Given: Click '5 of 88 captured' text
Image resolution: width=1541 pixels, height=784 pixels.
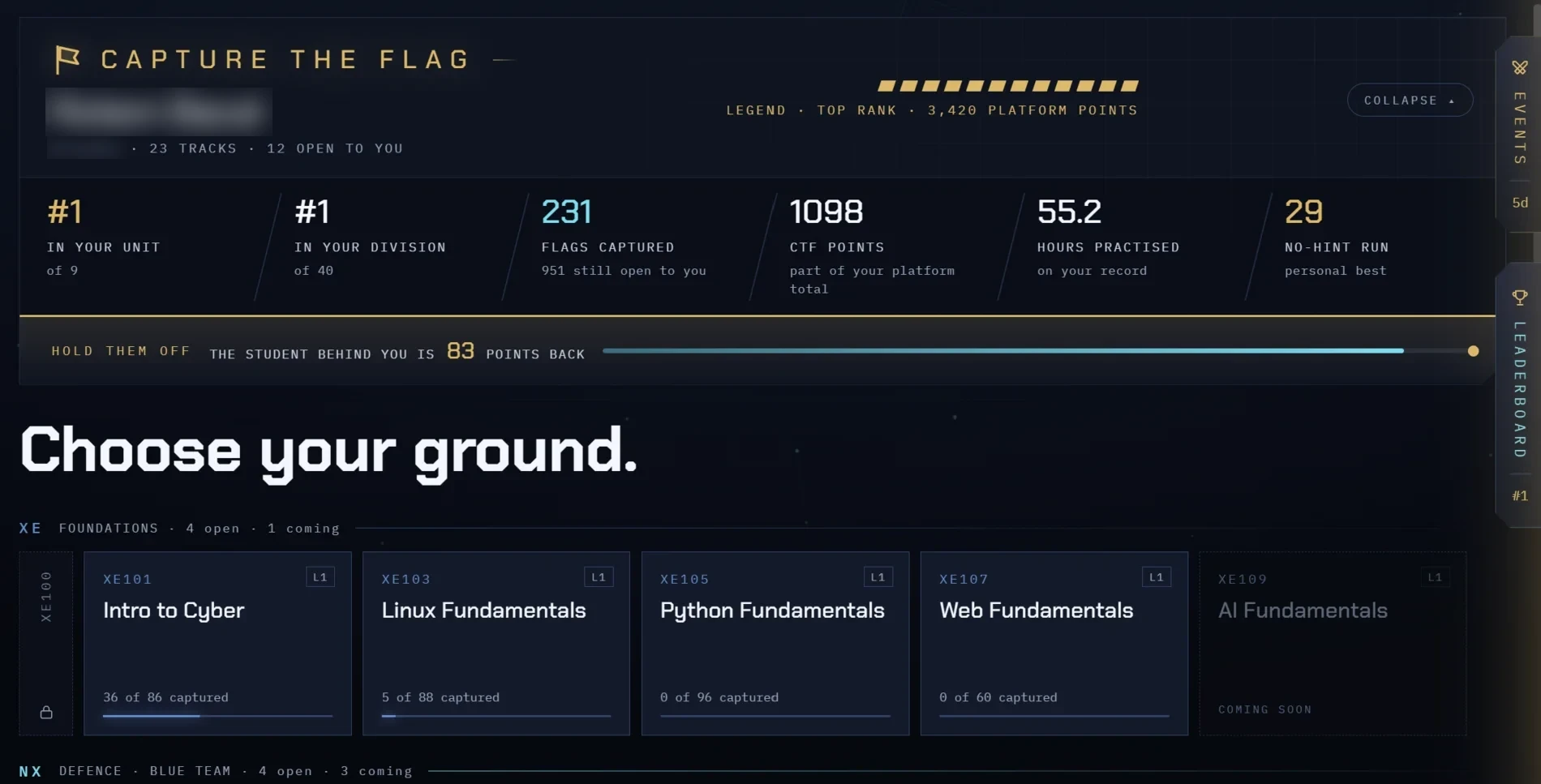Looking at the screenshot, I should (440, 697).
